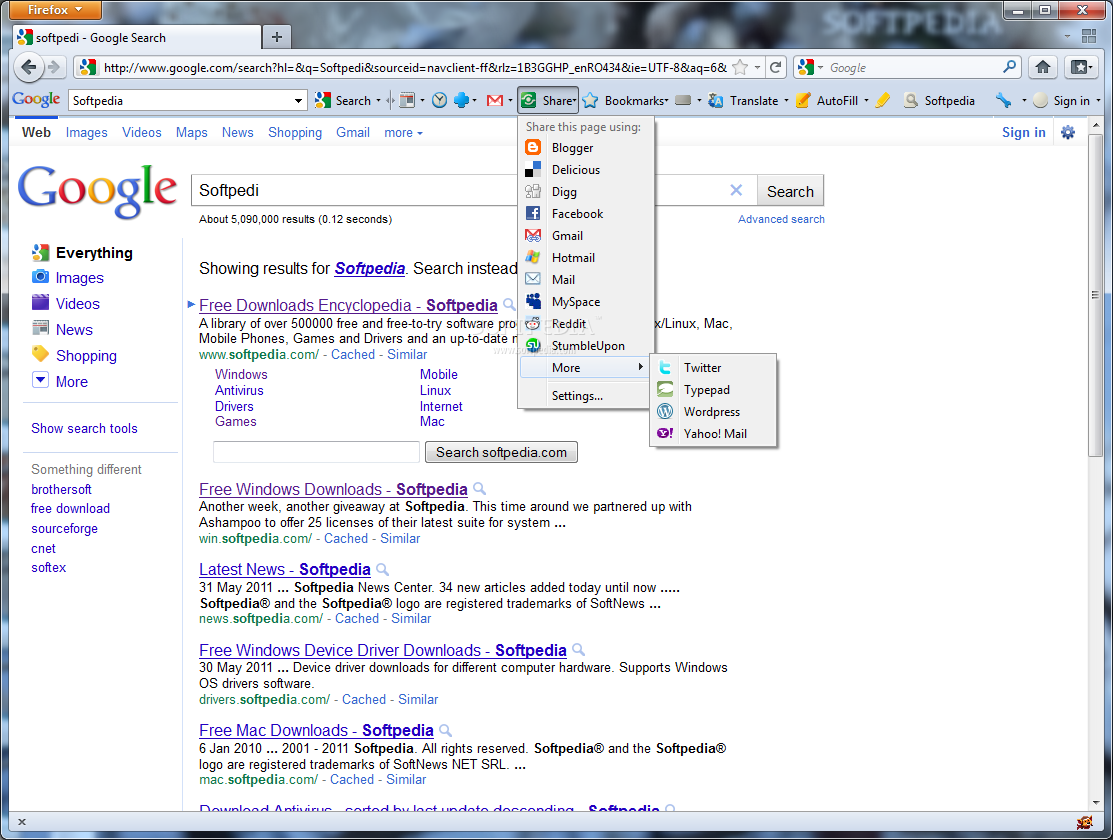Select Blogger in the Share menu
Screen dimensions: 1113x840
(x=586, y=148)
